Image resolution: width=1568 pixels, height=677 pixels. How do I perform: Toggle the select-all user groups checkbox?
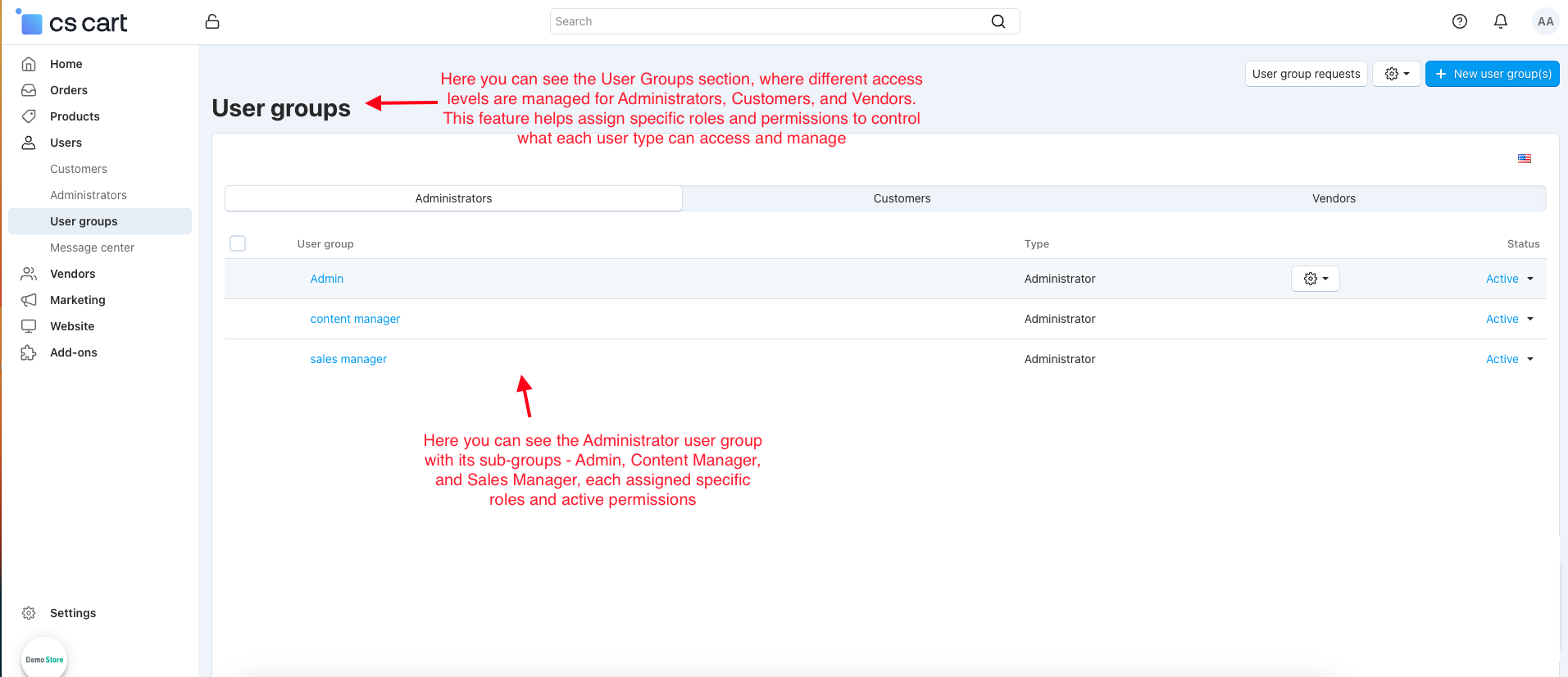(x=238, y=243)
